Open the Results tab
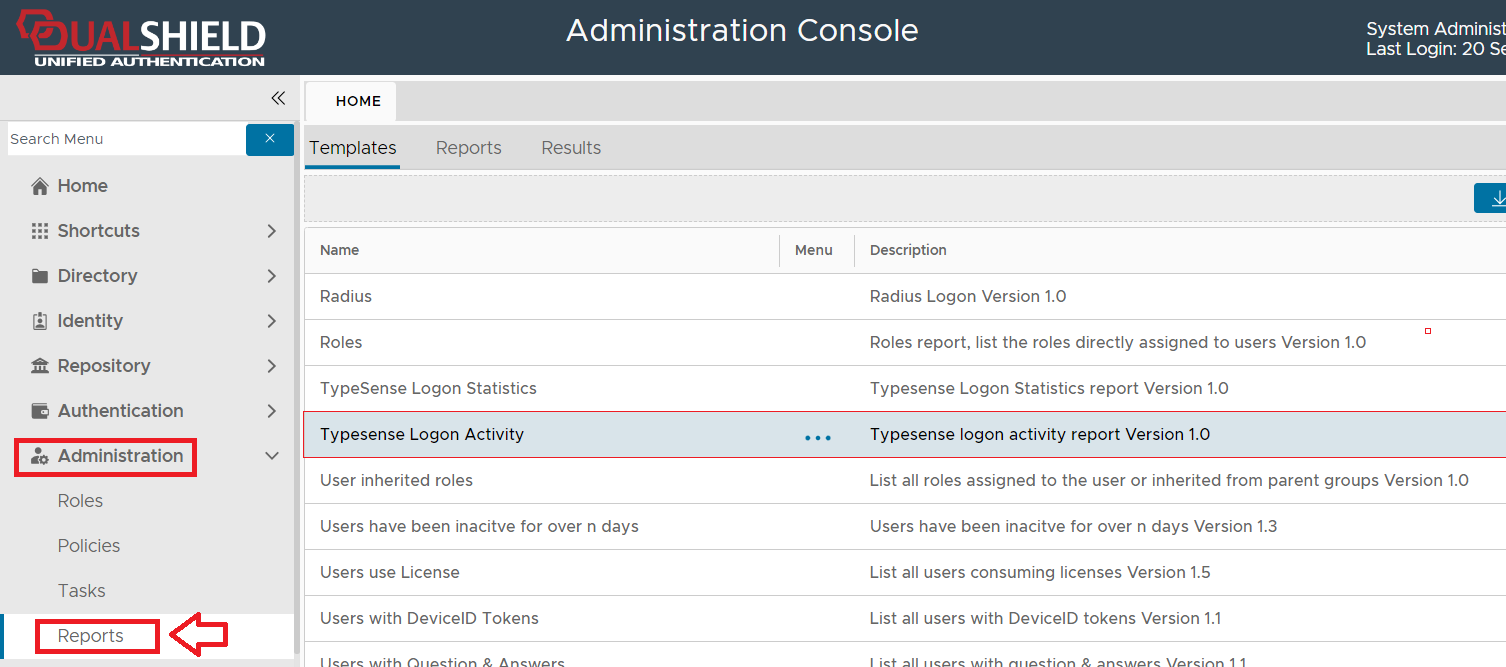This screenshot has width=1506, height=667. (x=571, y=148)
